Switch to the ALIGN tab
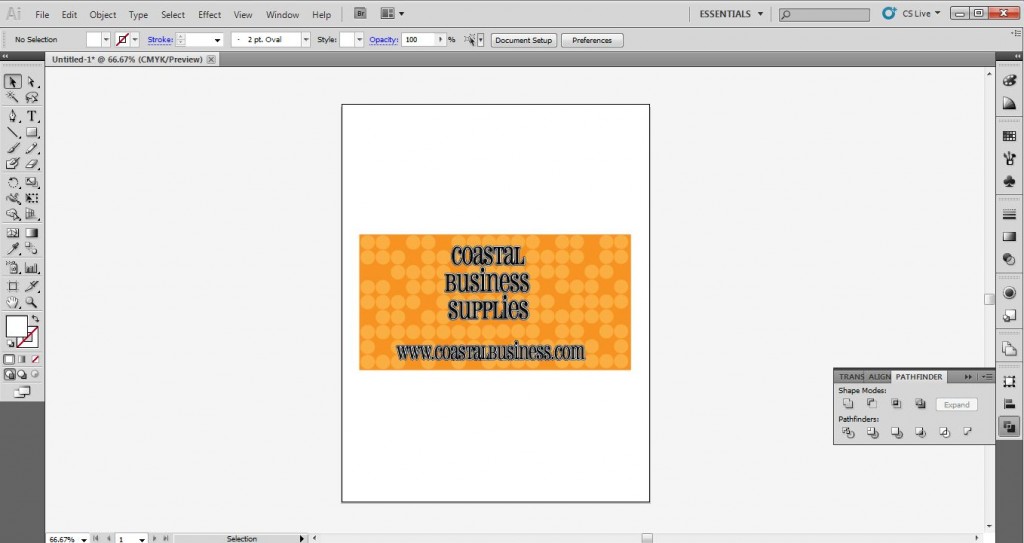The image size is (1024, 543). [x=879, y=377]
